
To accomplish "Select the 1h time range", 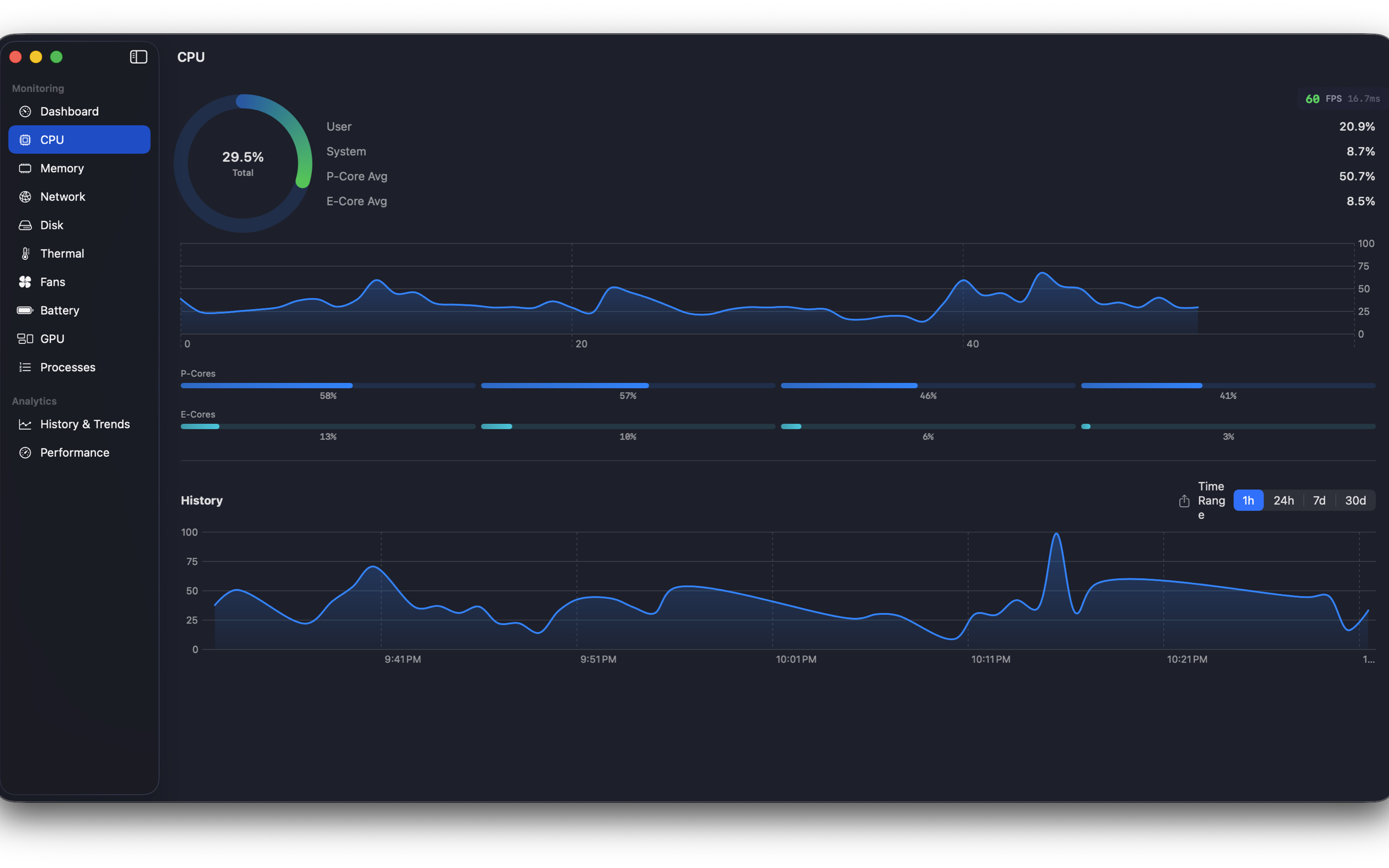I will [x=1248, y=501].
